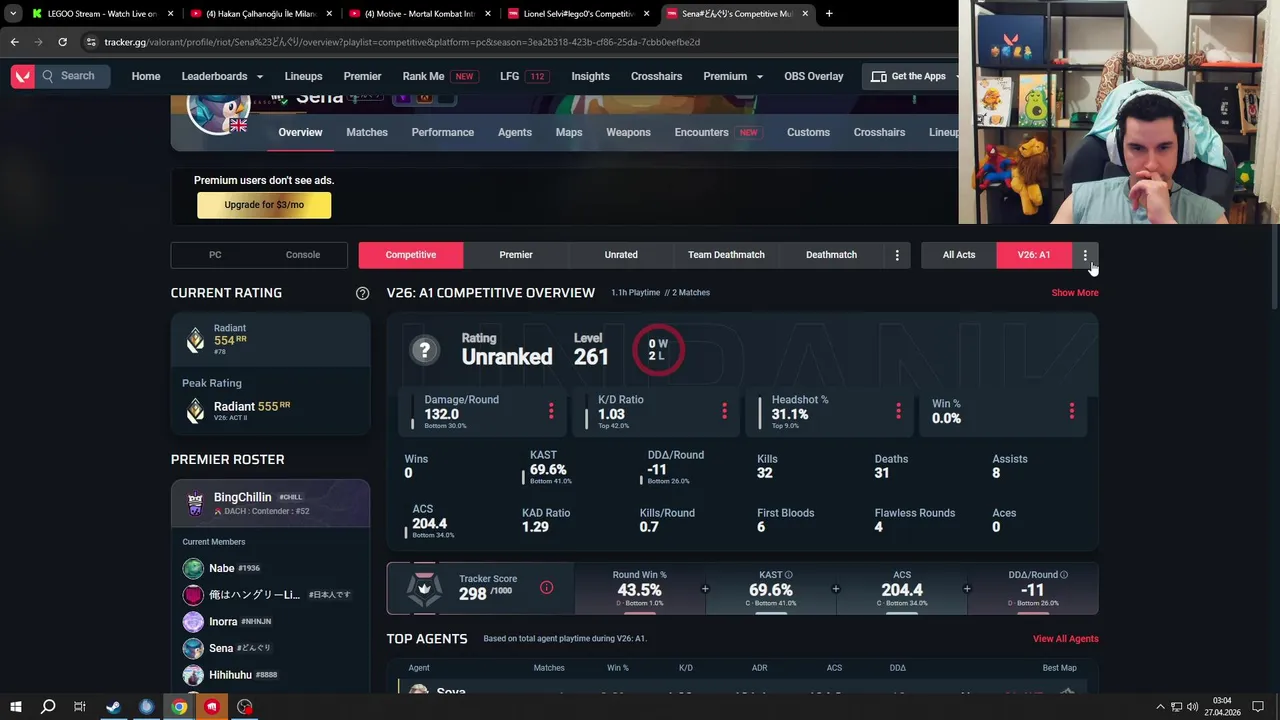Click Sena in the Premier Roster
The image size is (1280, 720).
221,648
